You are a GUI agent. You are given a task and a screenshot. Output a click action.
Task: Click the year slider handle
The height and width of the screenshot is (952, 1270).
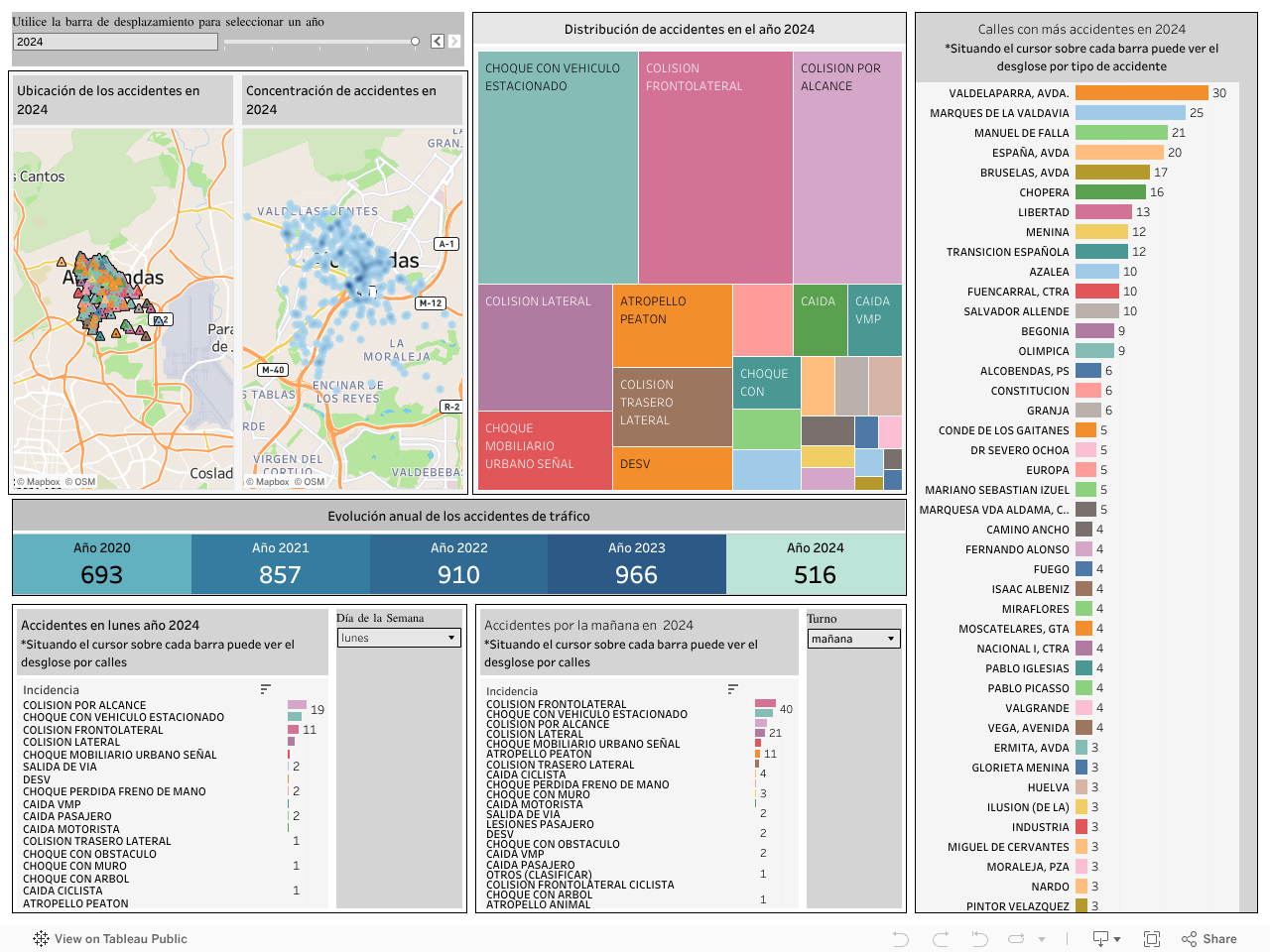coord(415,42)
